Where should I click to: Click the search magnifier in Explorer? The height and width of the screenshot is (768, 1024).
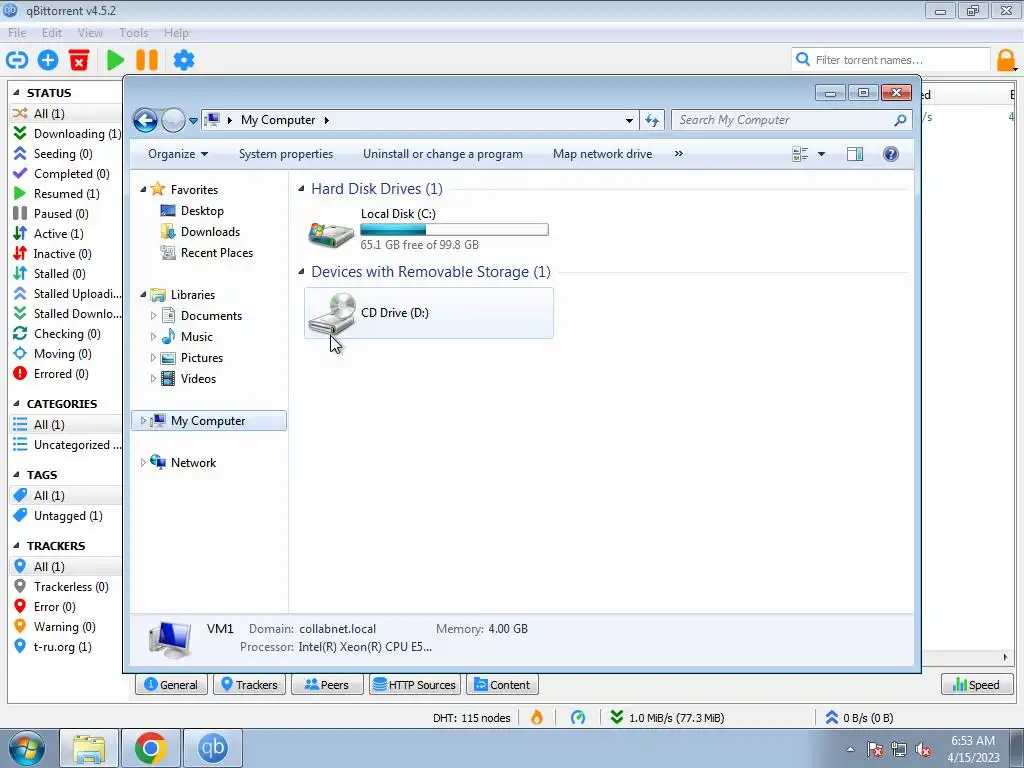point(901,120)
